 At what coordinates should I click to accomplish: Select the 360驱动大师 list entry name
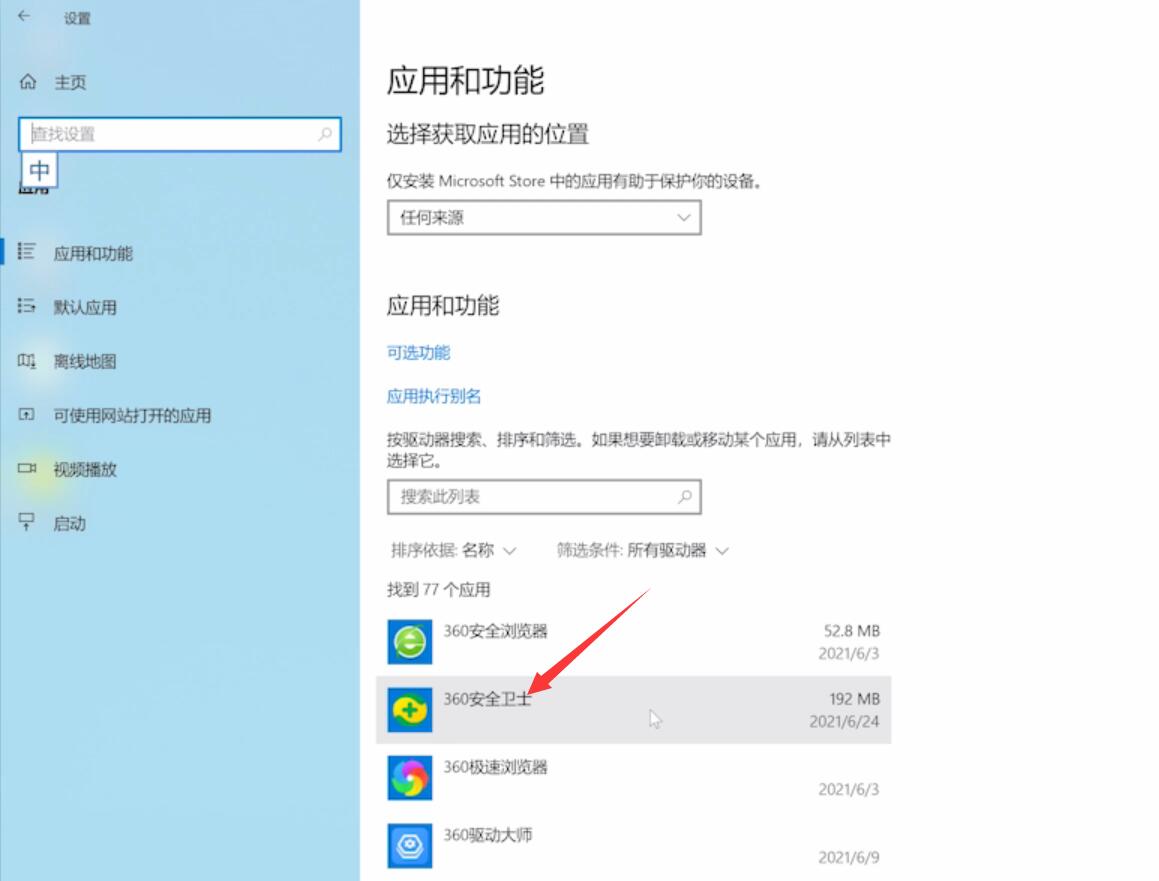(488, 835)
